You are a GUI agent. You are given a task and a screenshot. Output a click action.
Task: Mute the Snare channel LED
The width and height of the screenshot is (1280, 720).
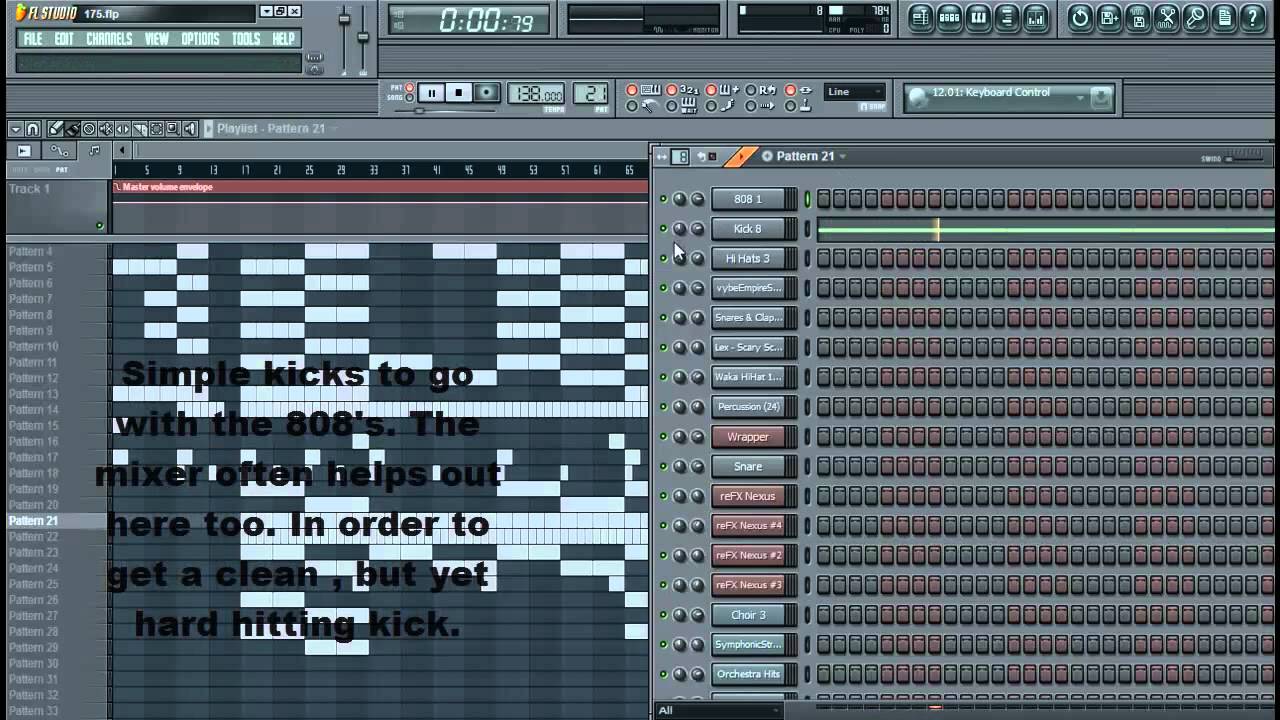(x=662, y=466)
